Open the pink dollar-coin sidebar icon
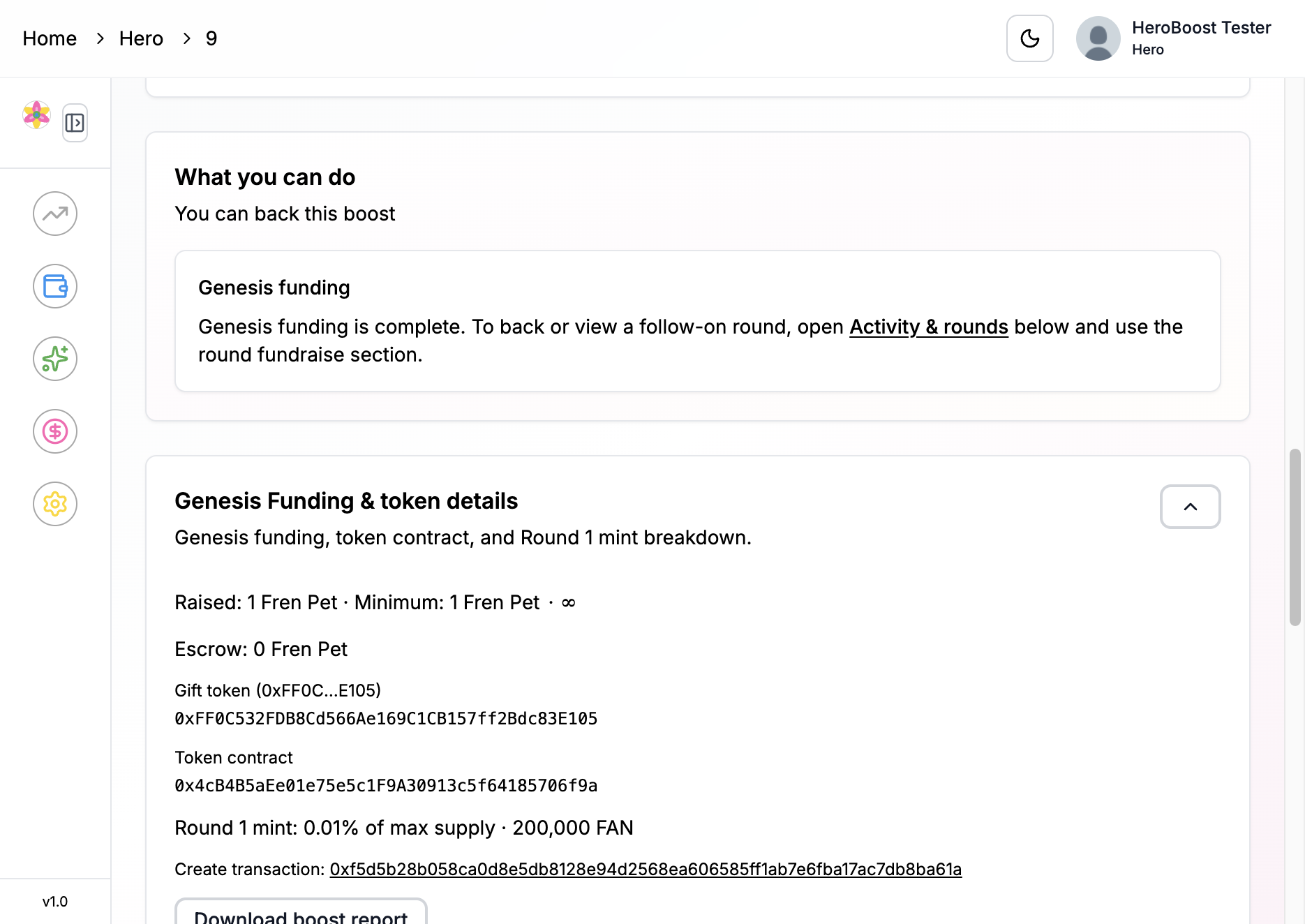This screenshot has height=924, width=1305. coord(55,431)
